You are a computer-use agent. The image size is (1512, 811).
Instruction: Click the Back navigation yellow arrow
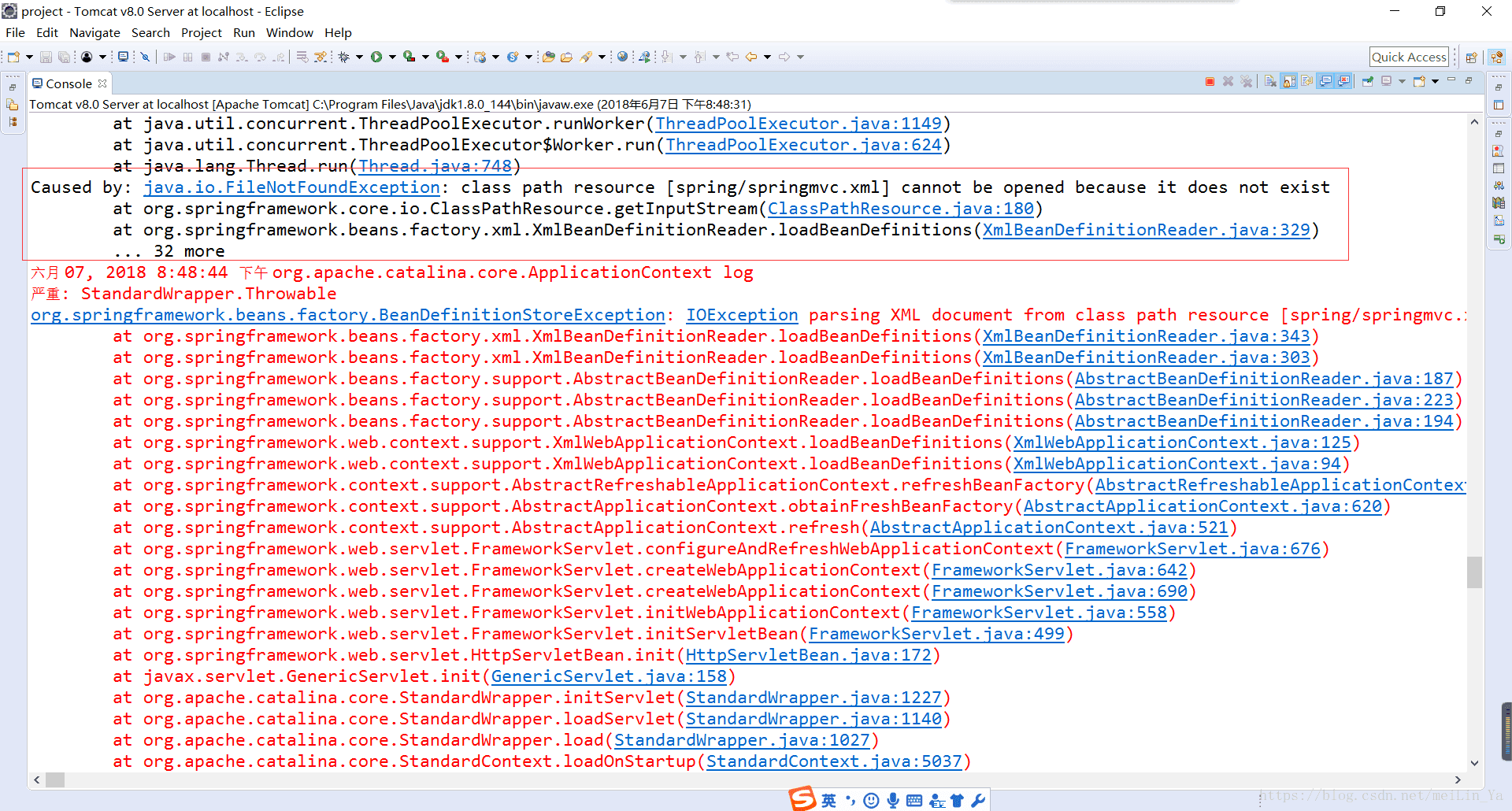751,57
